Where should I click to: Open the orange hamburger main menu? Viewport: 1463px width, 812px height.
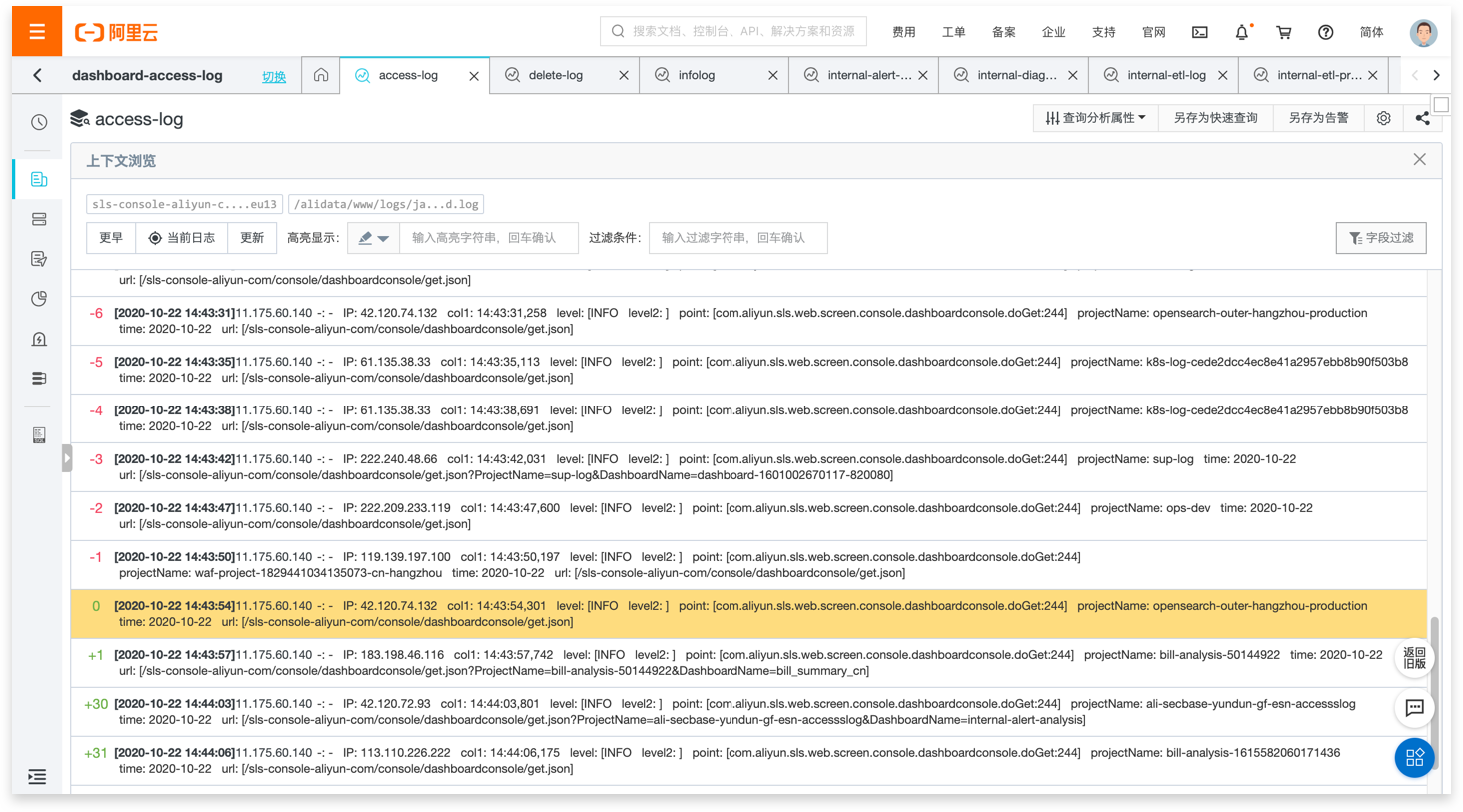click(x=37, y=32)
